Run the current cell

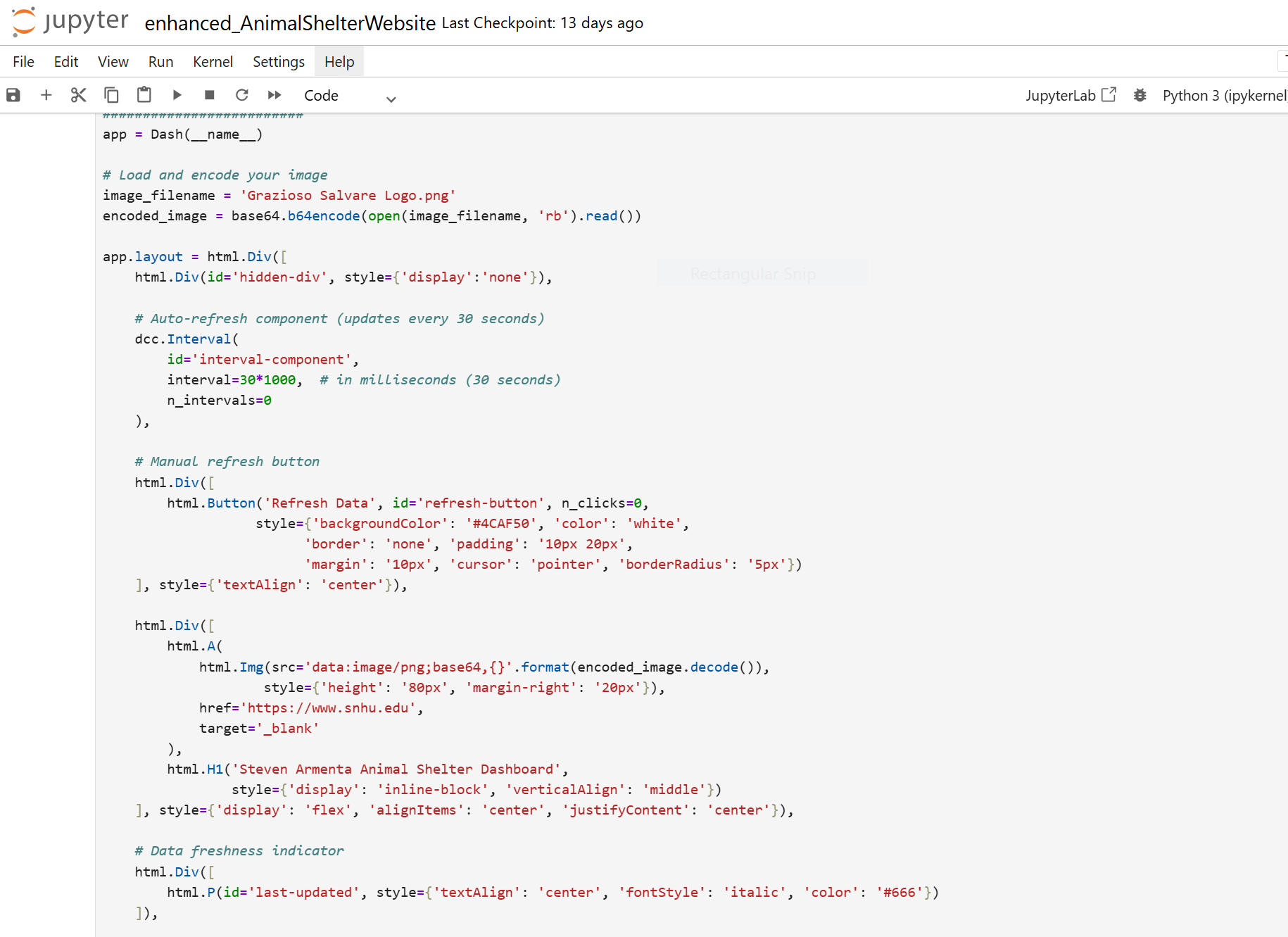pyautogui.click(x=177, y=95)
